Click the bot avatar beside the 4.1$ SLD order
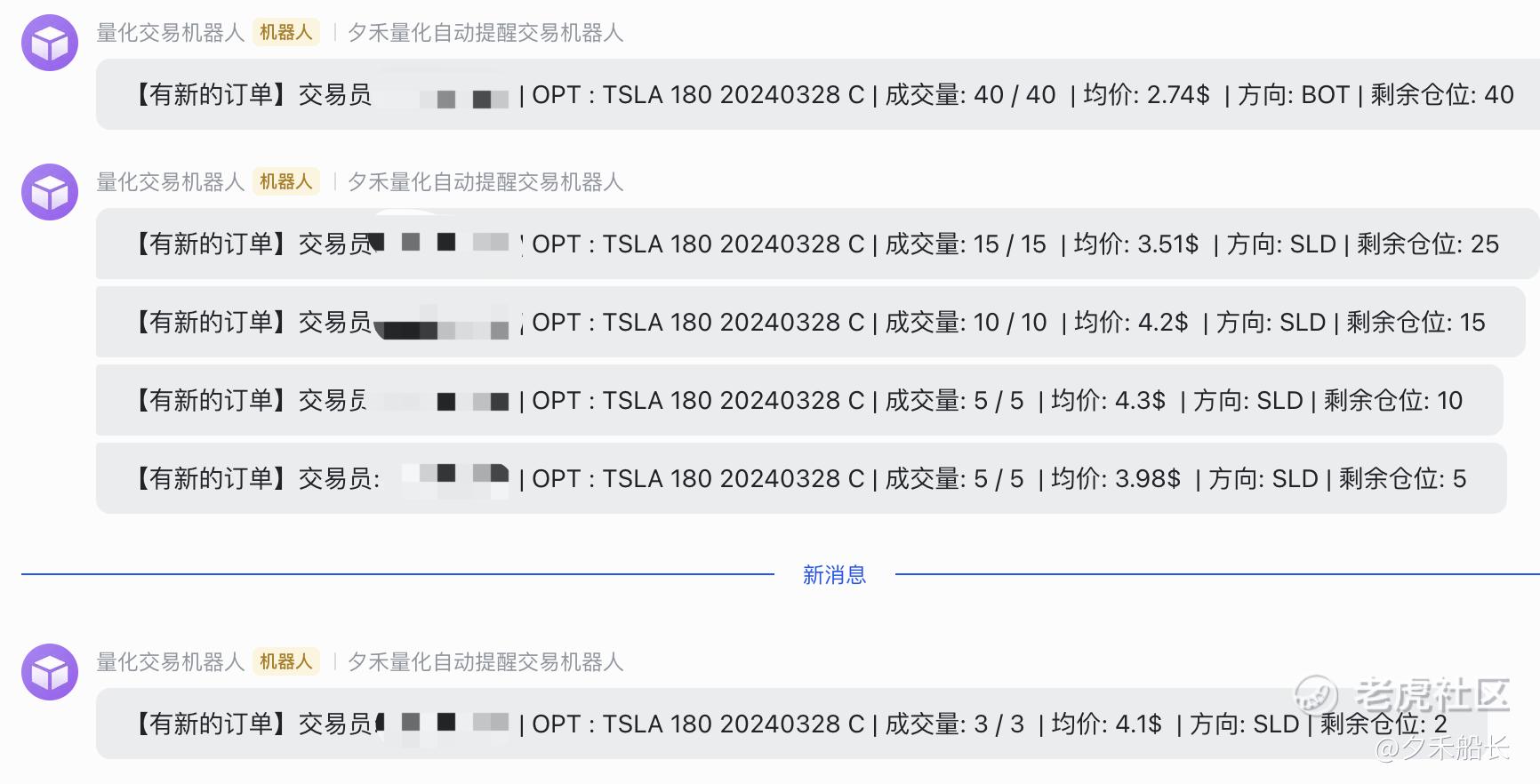Screen dimensions: 1540x784 pyautogui.click(x=50, y=672)
